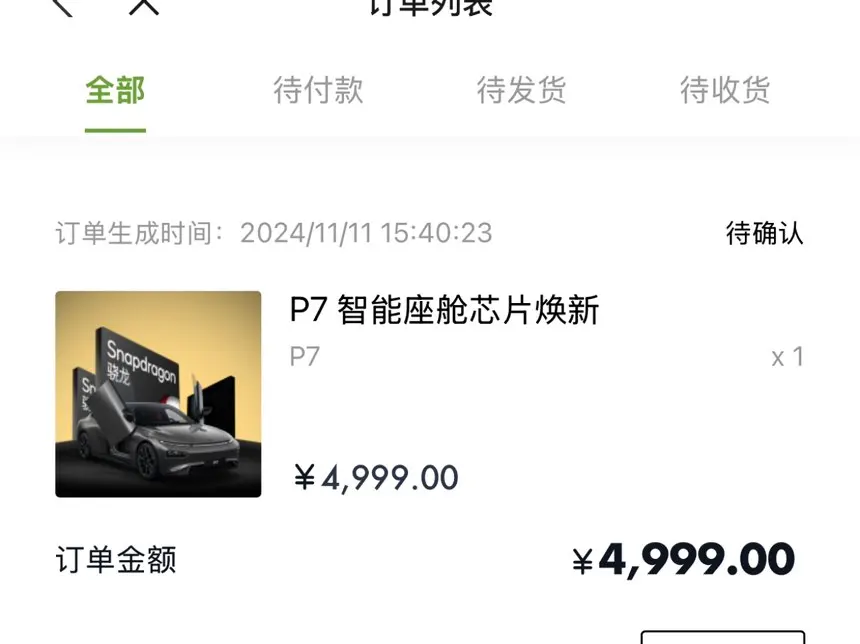Switch to the 待付款 tab
The image size is (860, 644).
tap(318, 90)
